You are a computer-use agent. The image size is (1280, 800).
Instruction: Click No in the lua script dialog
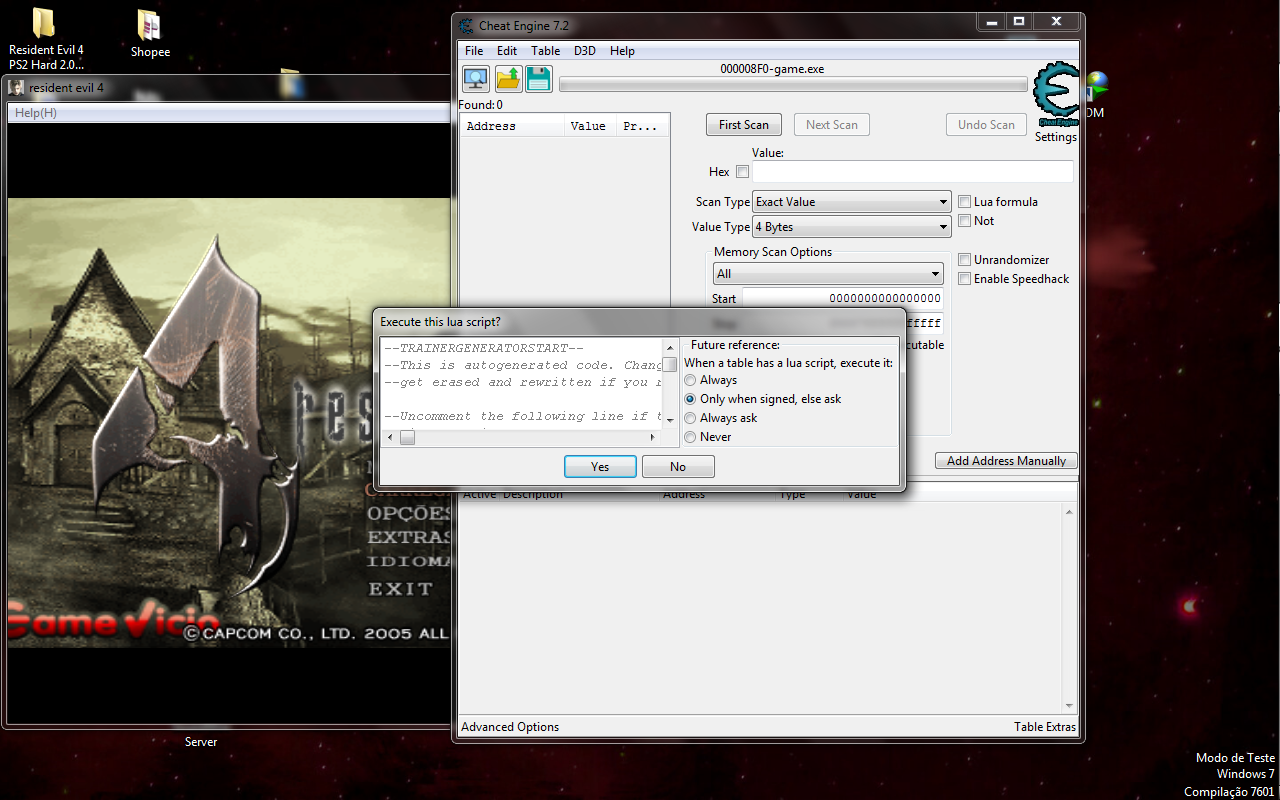click(678, 467)
